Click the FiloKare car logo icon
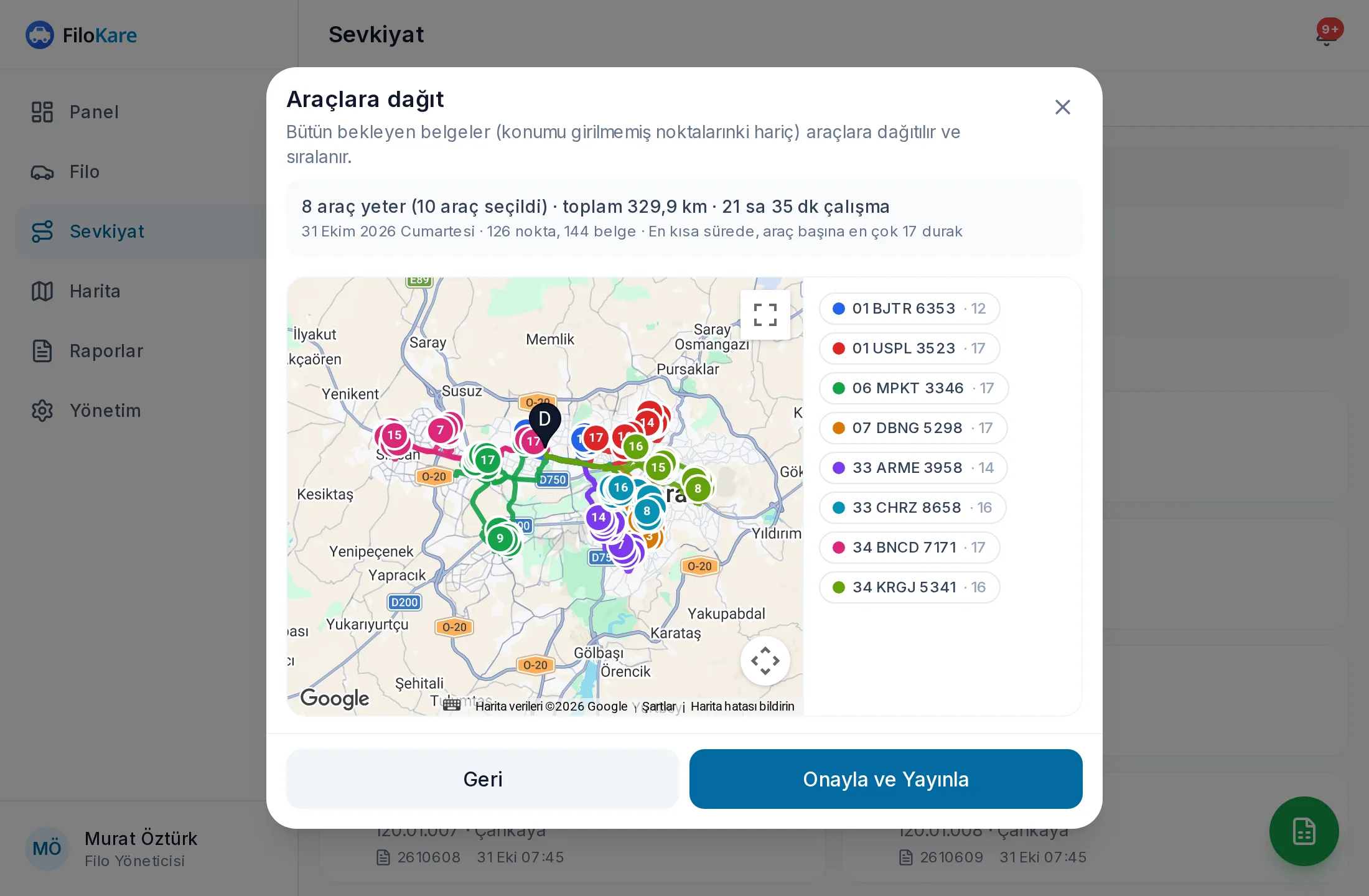 point(40,35)
